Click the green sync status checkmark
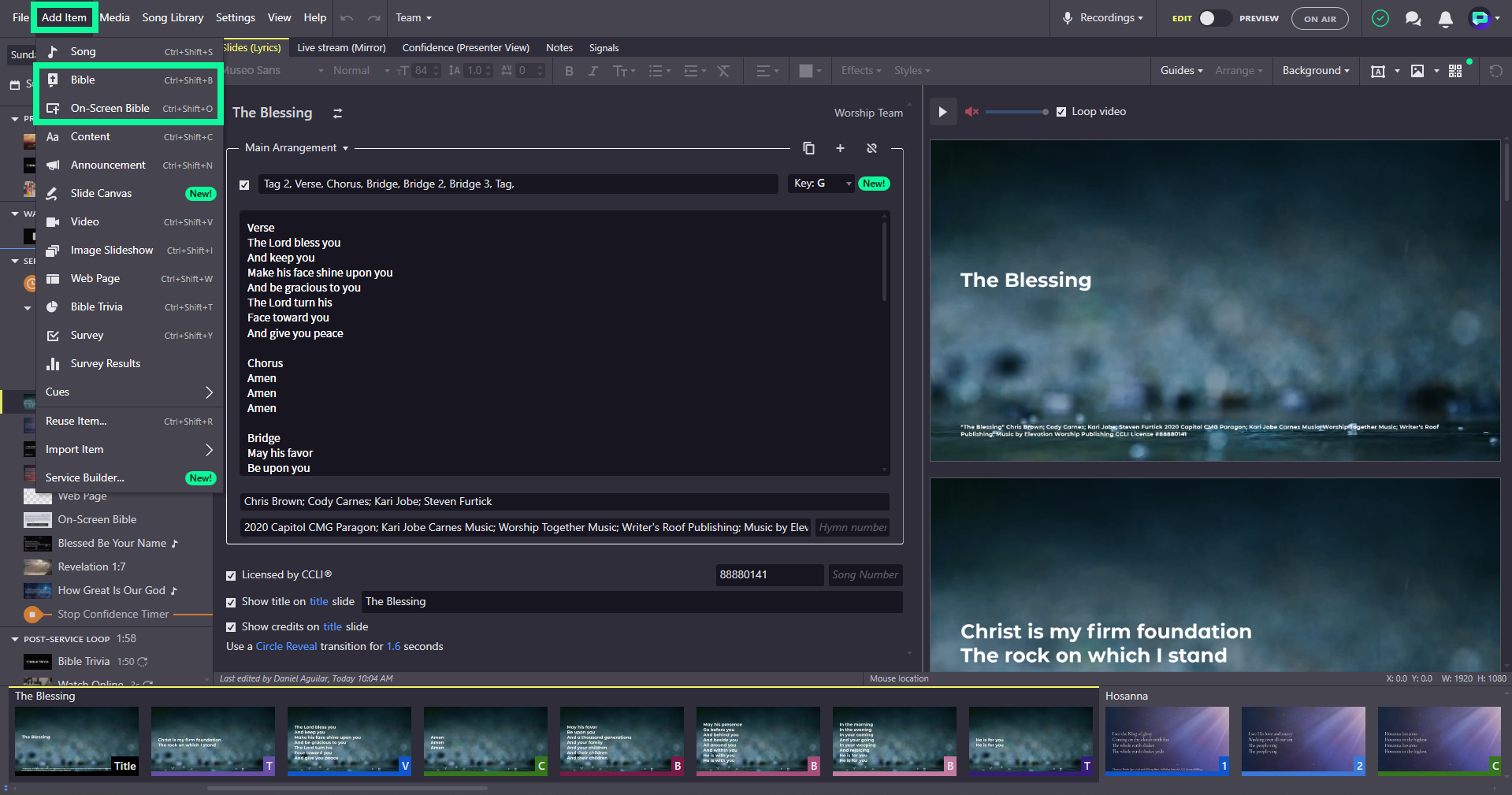 point(1380,18)
